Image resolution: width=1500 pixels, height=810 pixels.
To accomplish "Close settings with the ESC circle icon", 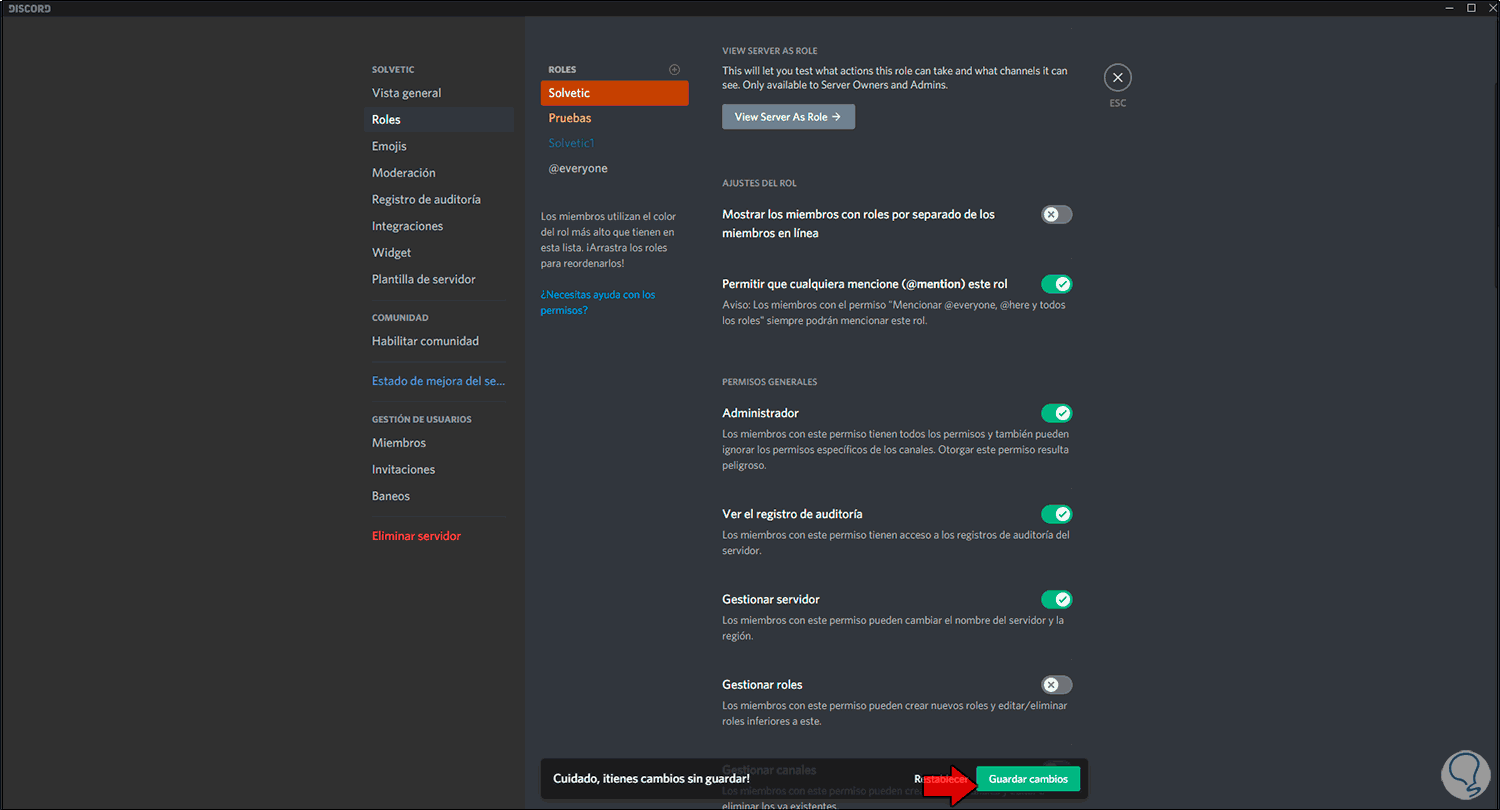I will [1117, 77].
